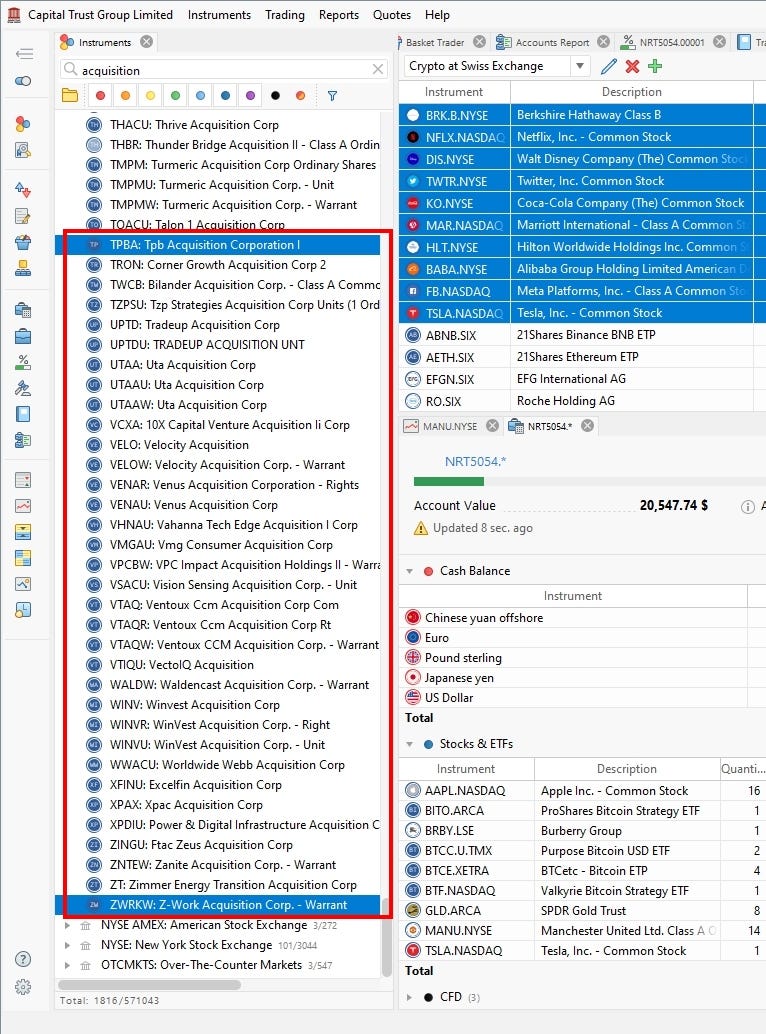Open the instrument search magnifier sidebar icon

[x=22, y=150]
